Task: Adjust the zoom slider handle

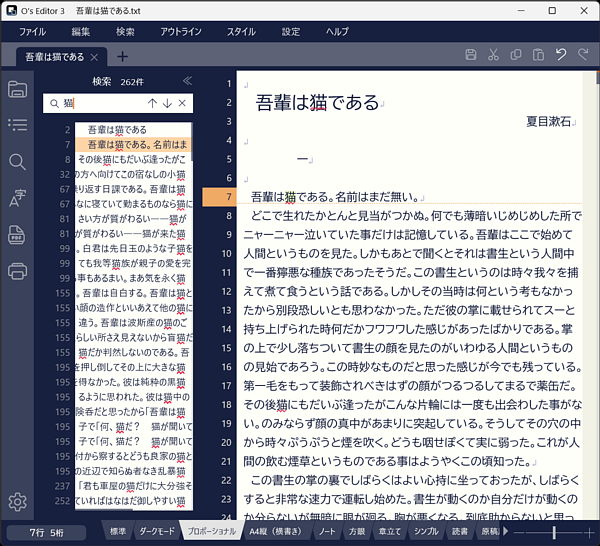Action: coord(554,531)
